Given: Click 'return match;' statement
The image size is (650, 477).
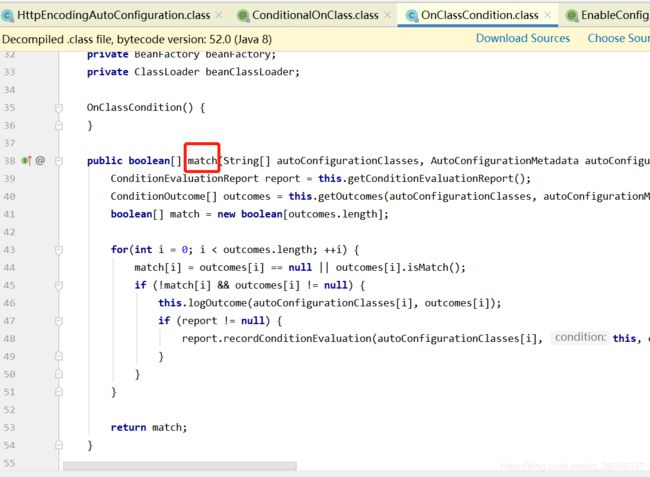Looking at the screenshot, I should pos(149,428).
